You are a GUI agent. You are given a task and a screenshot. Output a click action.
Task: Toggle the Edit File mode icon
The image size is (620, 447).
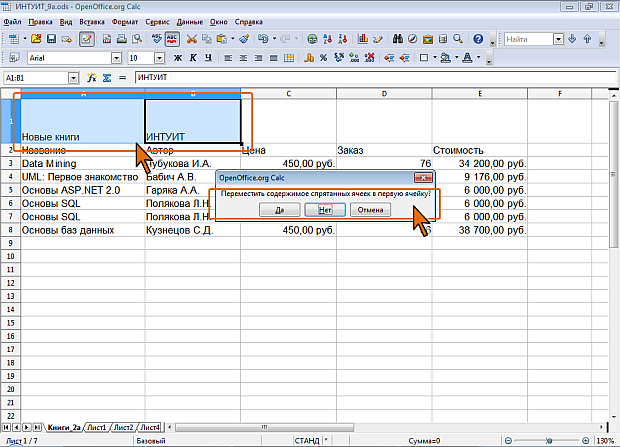tap(87, 39)
